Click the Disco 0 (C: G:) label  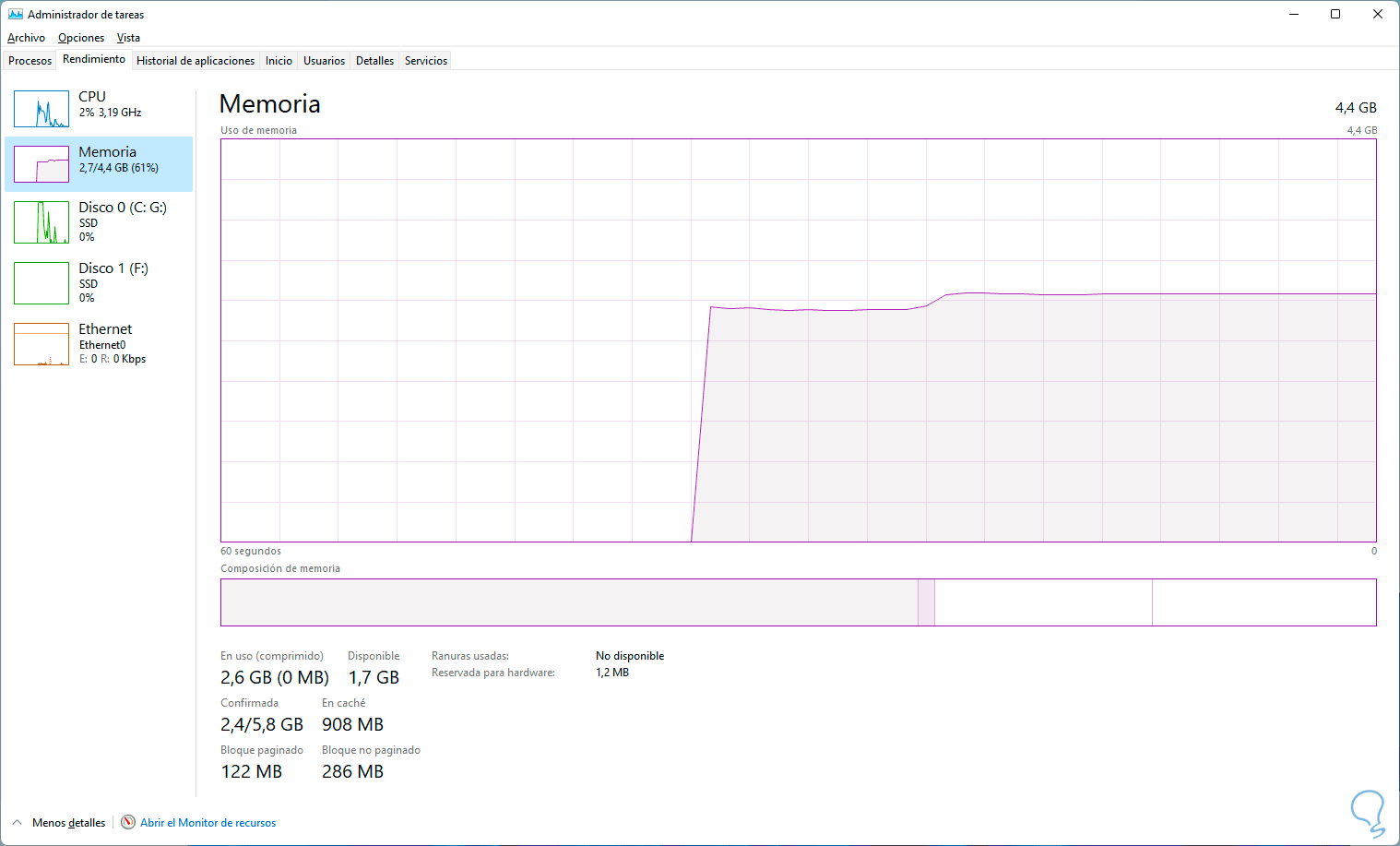coord(123,208)
